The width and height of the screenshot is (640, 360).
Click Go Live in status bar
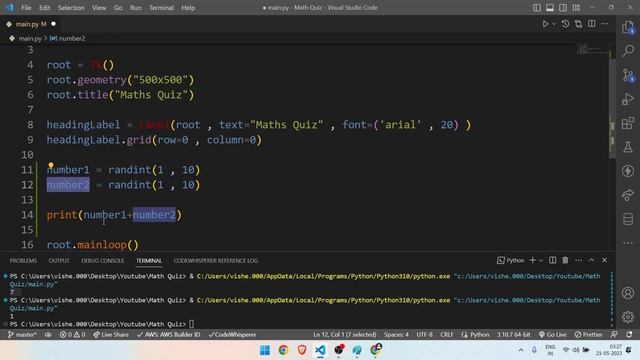point(553,334)
